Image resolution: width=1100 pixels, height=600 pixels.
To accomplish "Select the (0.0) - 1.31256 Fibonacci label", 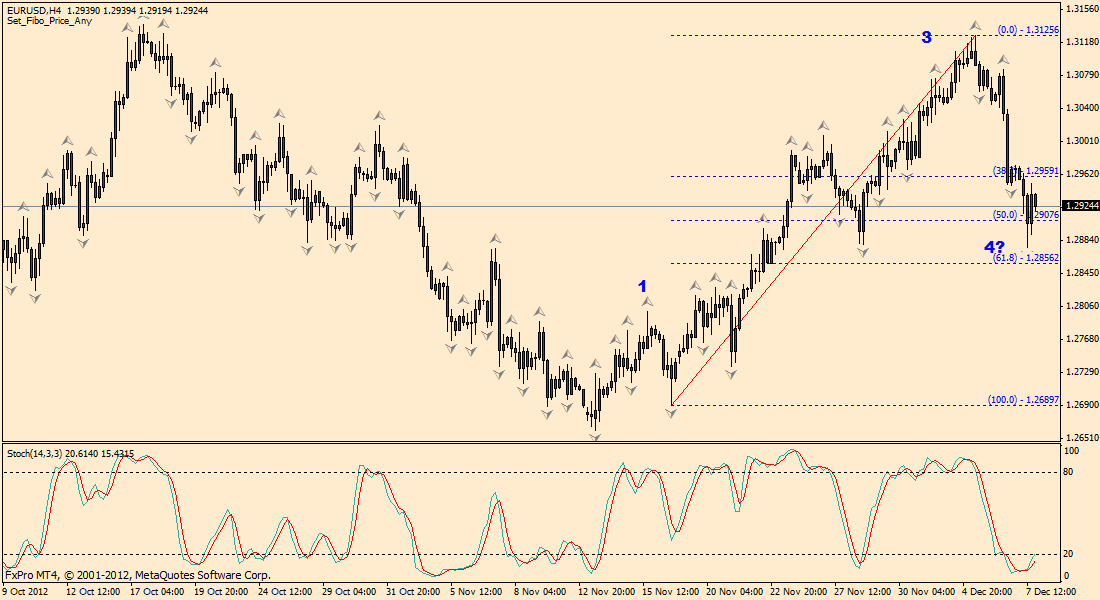I will coord(1028,30).
